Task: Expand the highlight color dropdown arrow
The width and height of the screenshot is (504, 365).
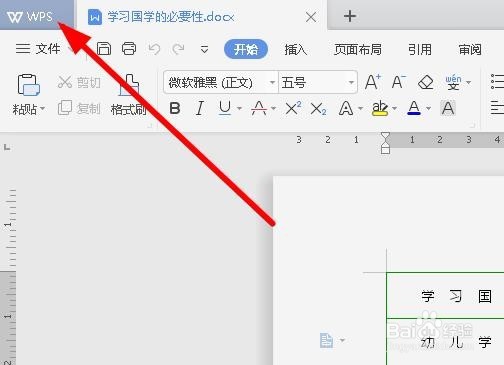Action: click(x=394, y=109)
